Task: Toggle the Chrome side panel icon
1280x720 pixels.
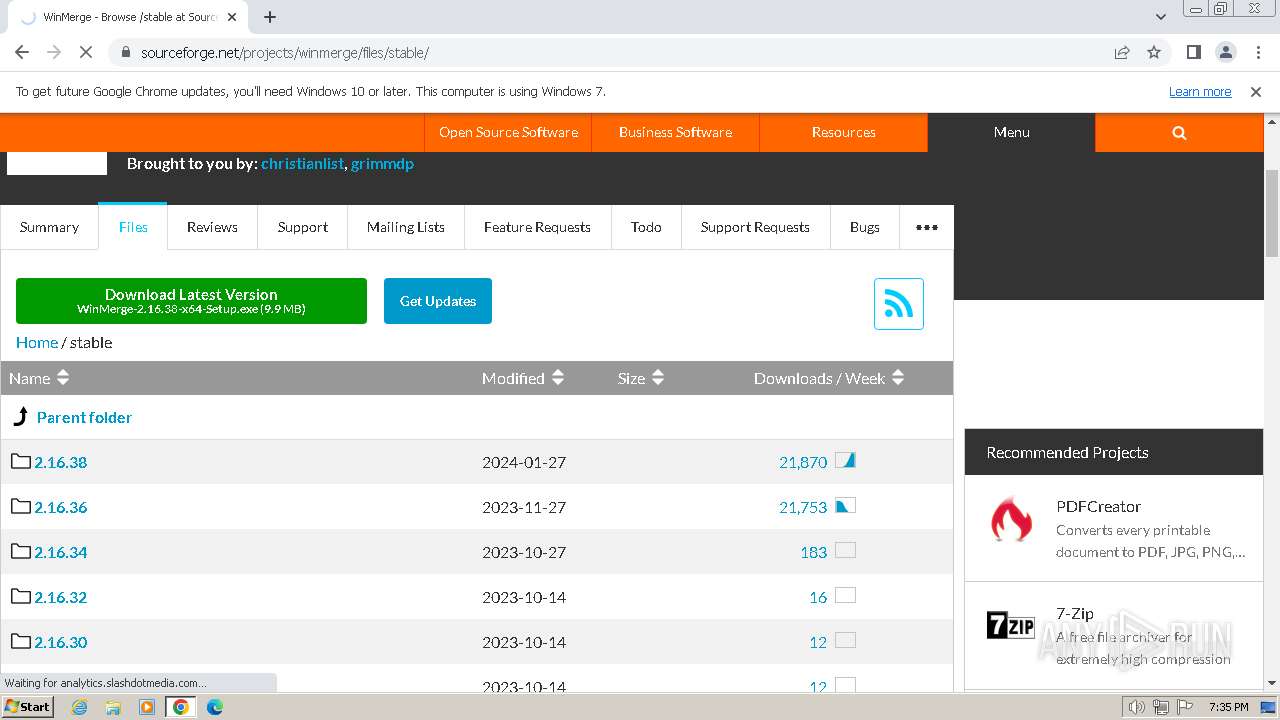Action: pyautogui.click(x=1193, y=52)
